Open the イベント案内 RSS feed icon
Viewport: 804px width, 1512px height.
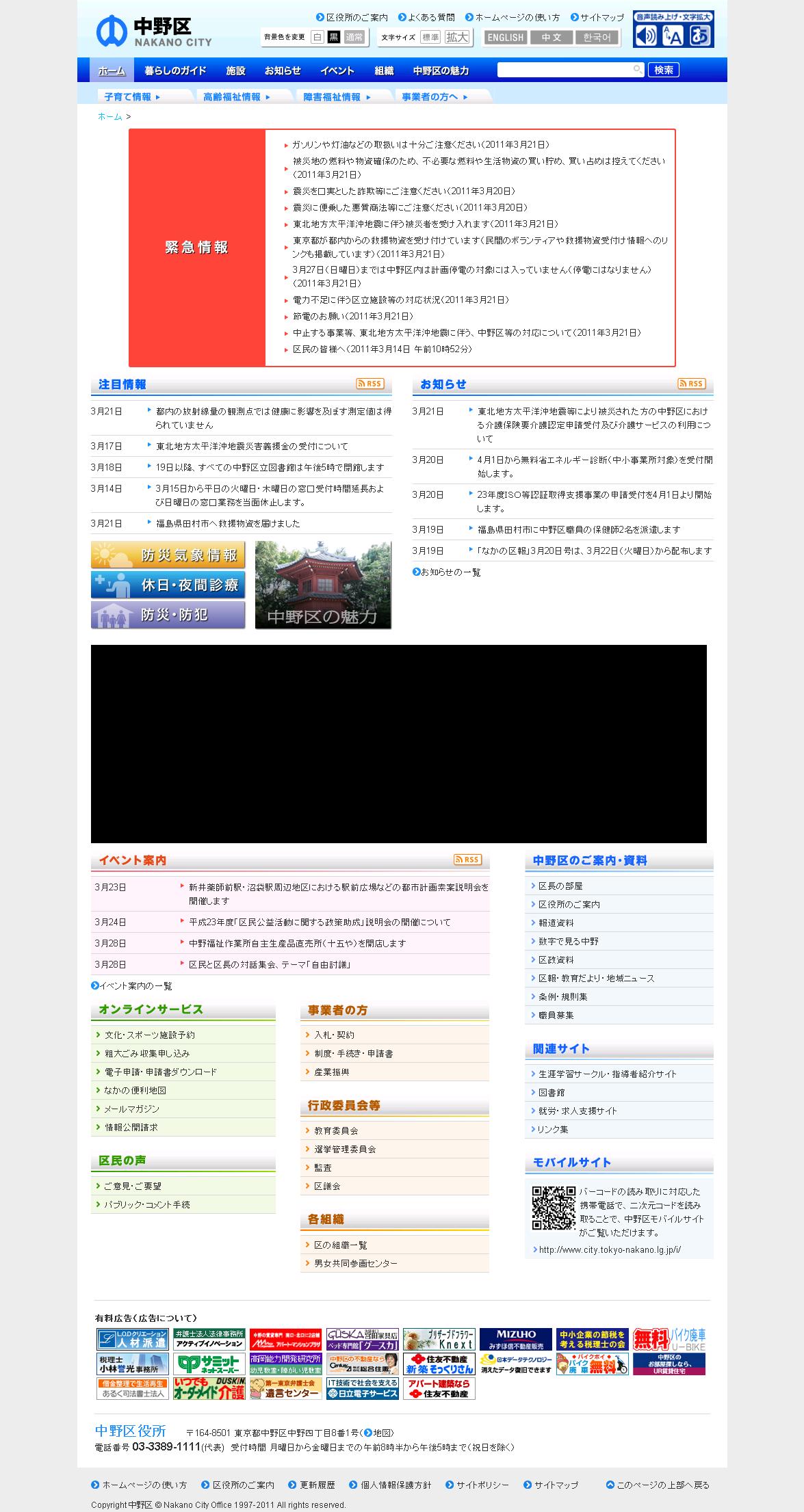tap(467, 860)
